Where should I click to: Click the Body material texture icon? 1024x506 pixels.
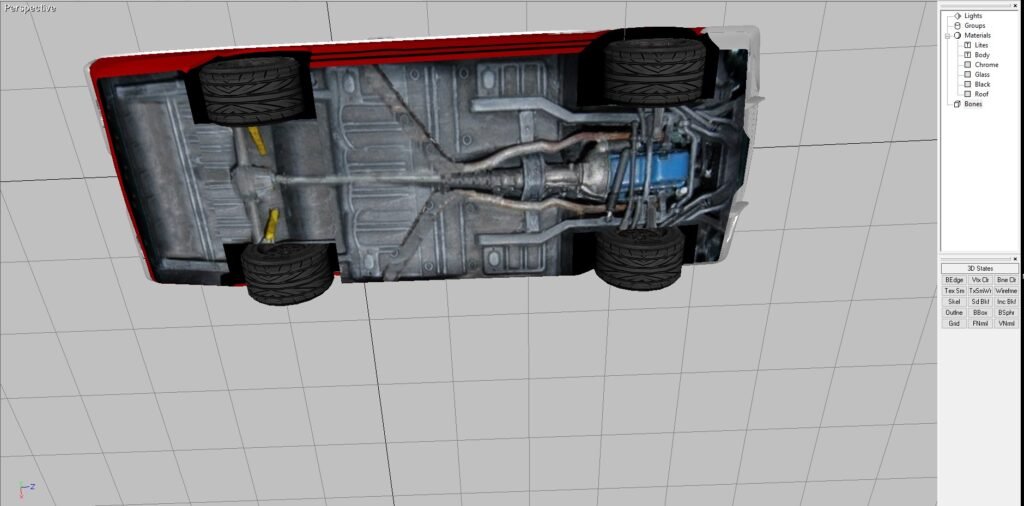point(967,55)
